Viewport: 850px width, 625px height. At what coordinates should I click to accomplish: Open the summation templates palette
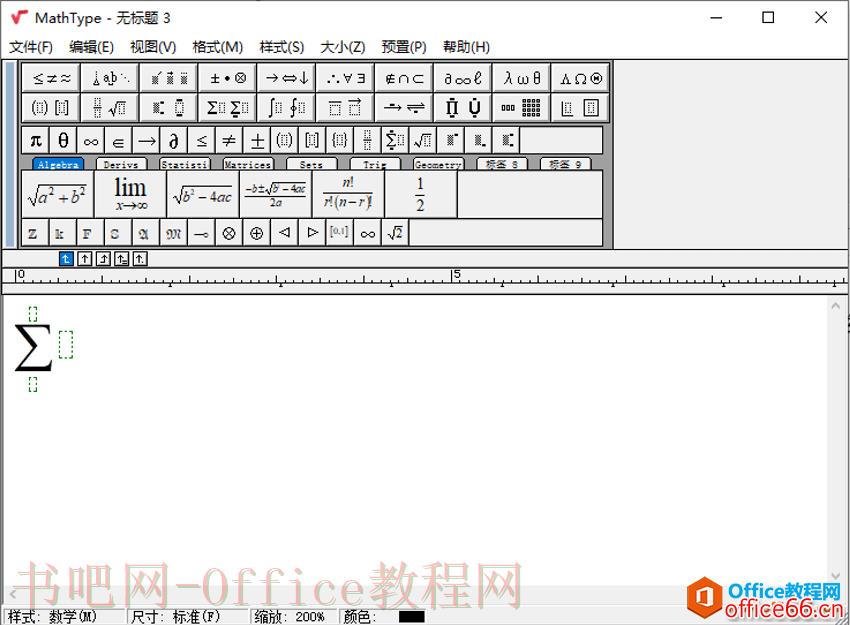click(x=228, y=107)
